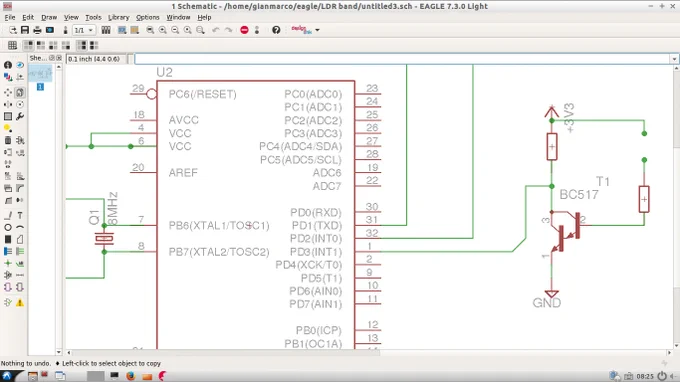
Task: Click the BC517 transistor label
Action: (x=579, y=195)
